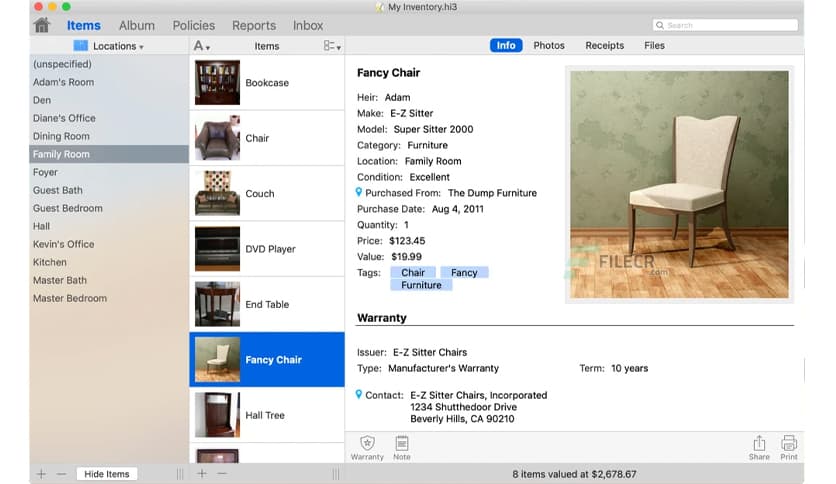Select the Info tab
836x484 pixels.
[x=506, y=45]
